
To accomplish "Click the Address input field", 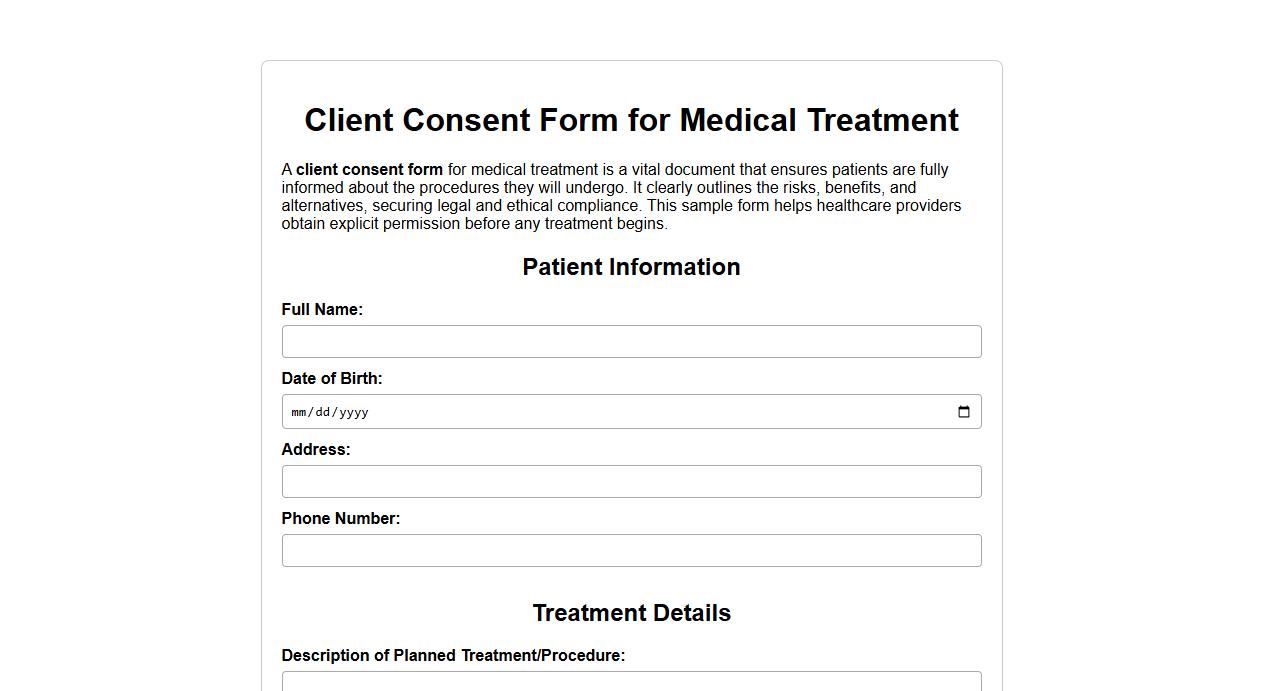I will pyautogui.click(x=631, y=481).
